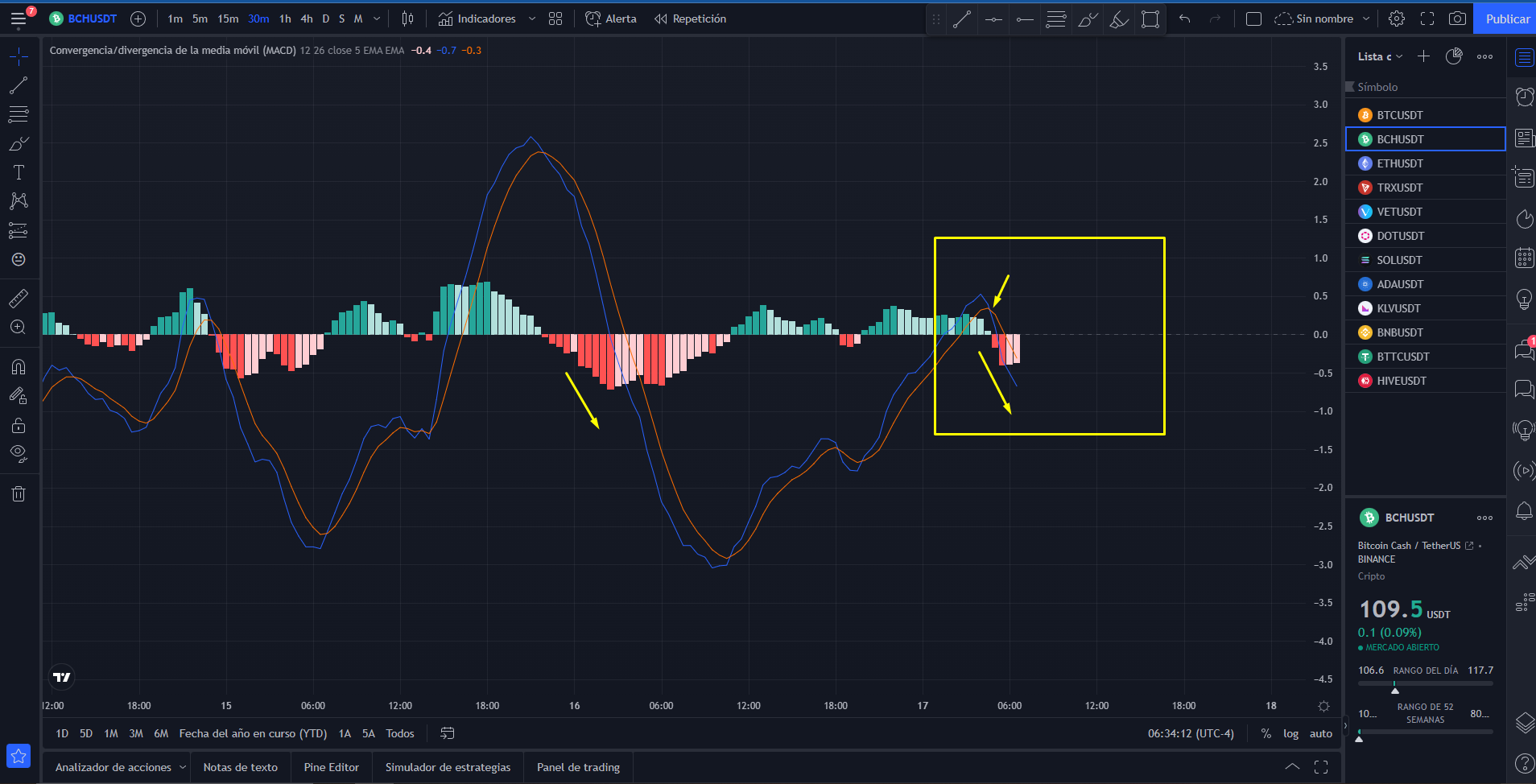Select the text annotation tool
1536x784 pixels.
point(19,172)
